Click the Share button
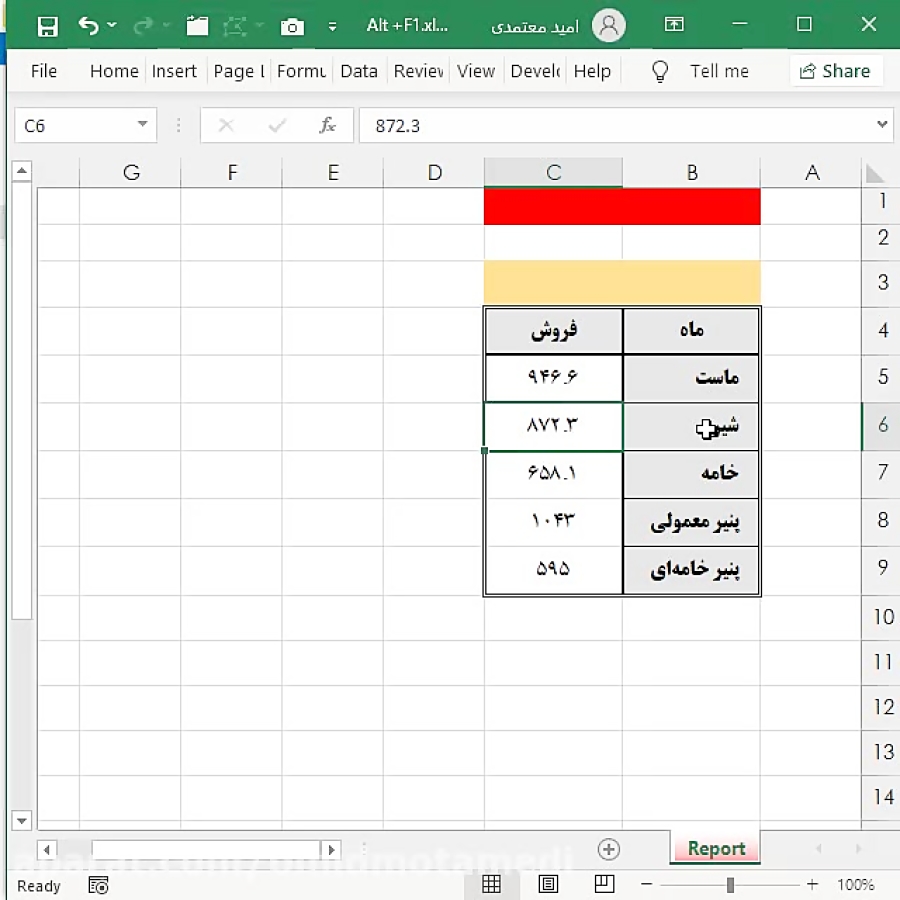Screen dimensions: 900x900 (836, 71)
